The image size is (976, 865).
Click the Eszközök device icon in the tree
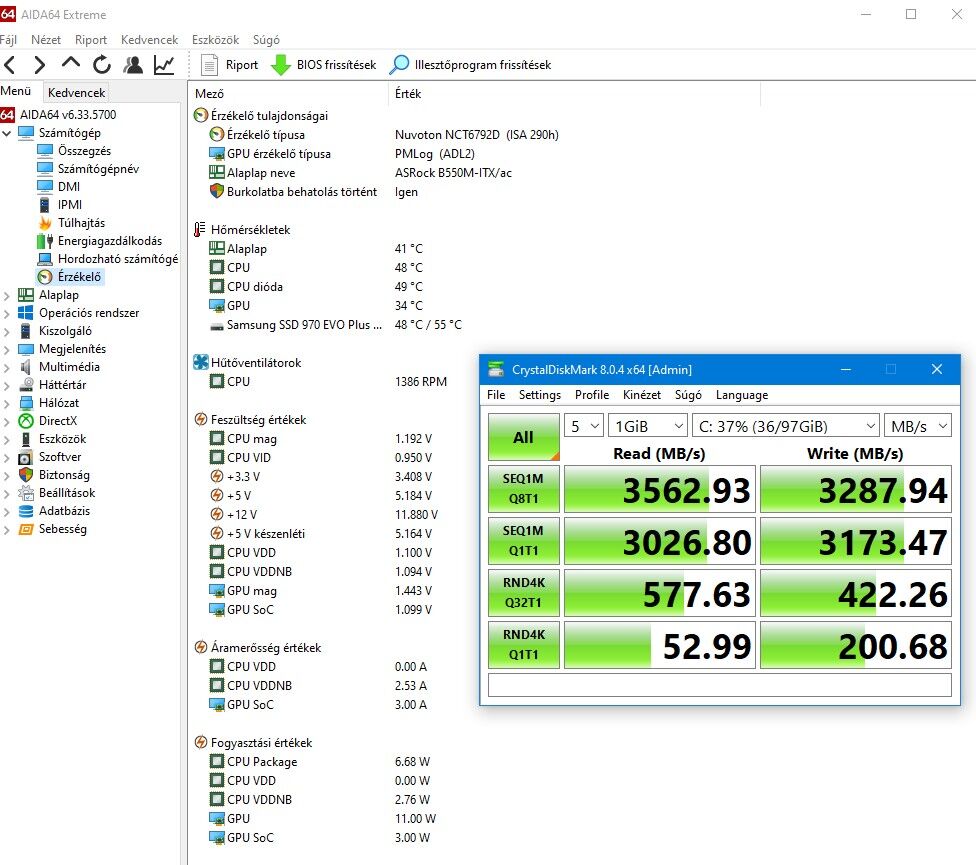coord(26,439)
